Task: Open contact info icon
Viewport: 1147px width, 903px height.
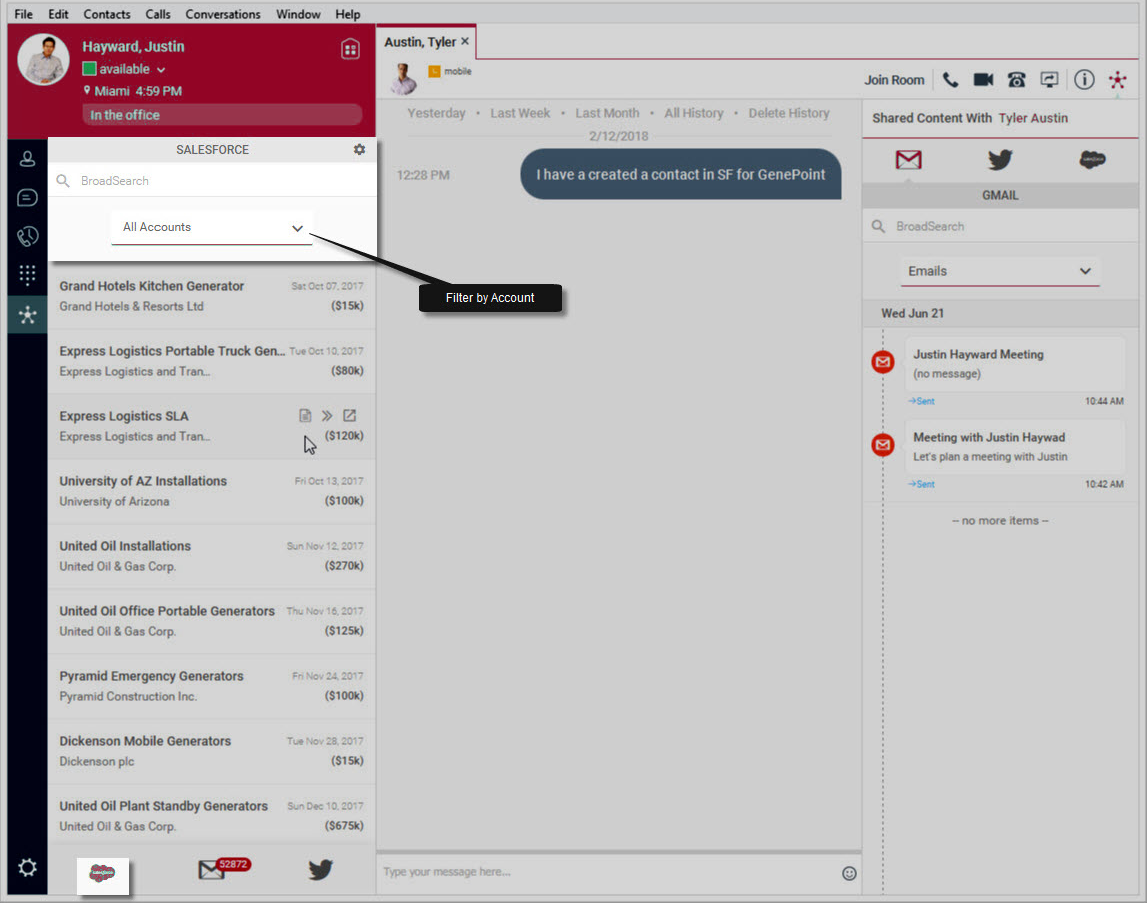Action: 1084,80
